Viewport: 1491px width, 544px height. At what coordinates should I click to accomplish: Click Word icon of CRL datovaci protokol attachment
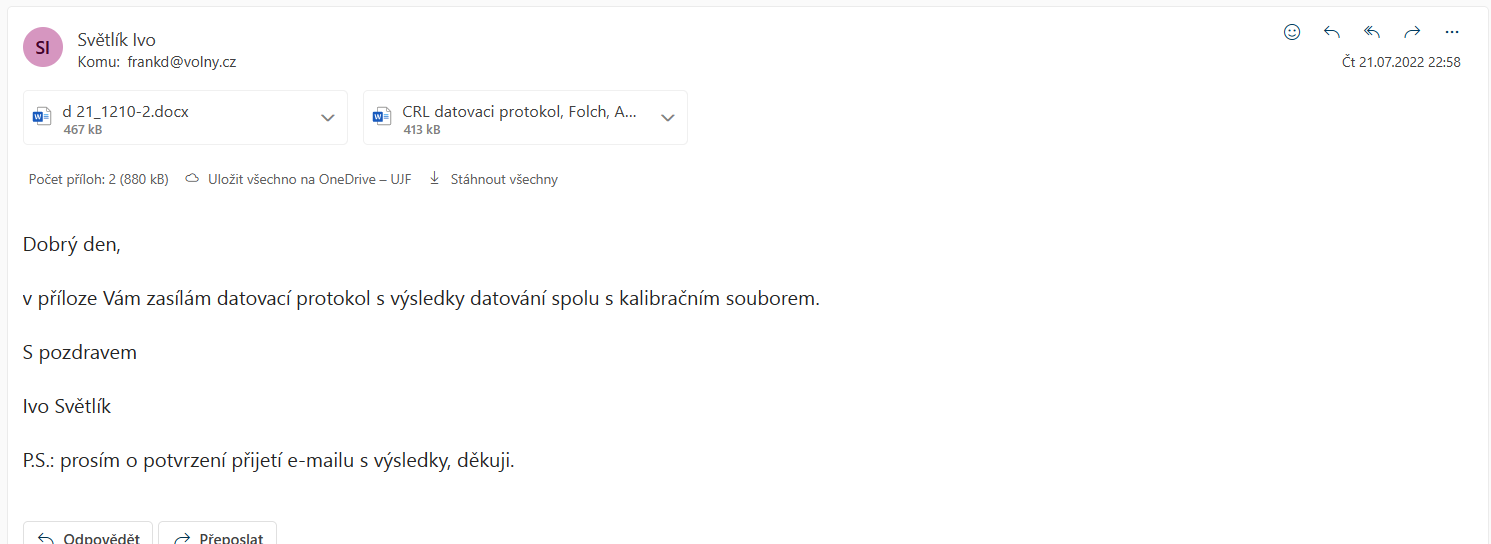tap(382, 118)
